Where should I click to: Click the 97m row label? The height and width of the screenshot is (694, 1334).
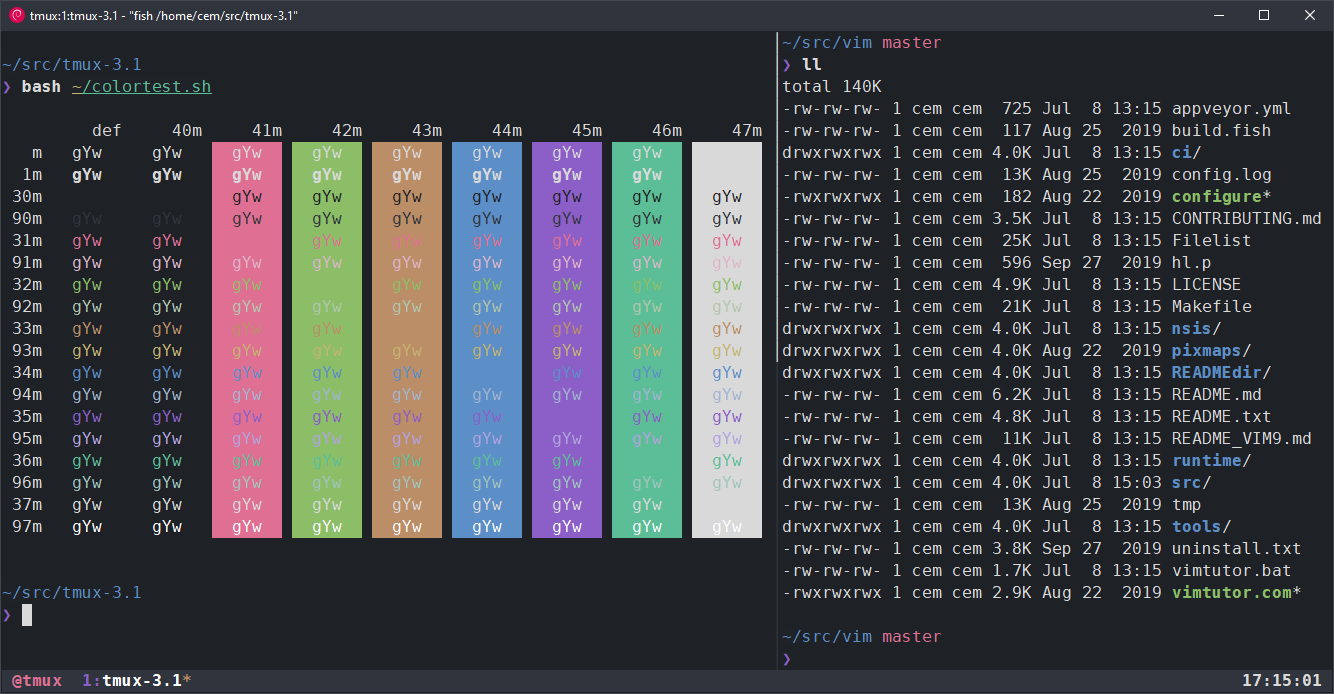(27, 527)
